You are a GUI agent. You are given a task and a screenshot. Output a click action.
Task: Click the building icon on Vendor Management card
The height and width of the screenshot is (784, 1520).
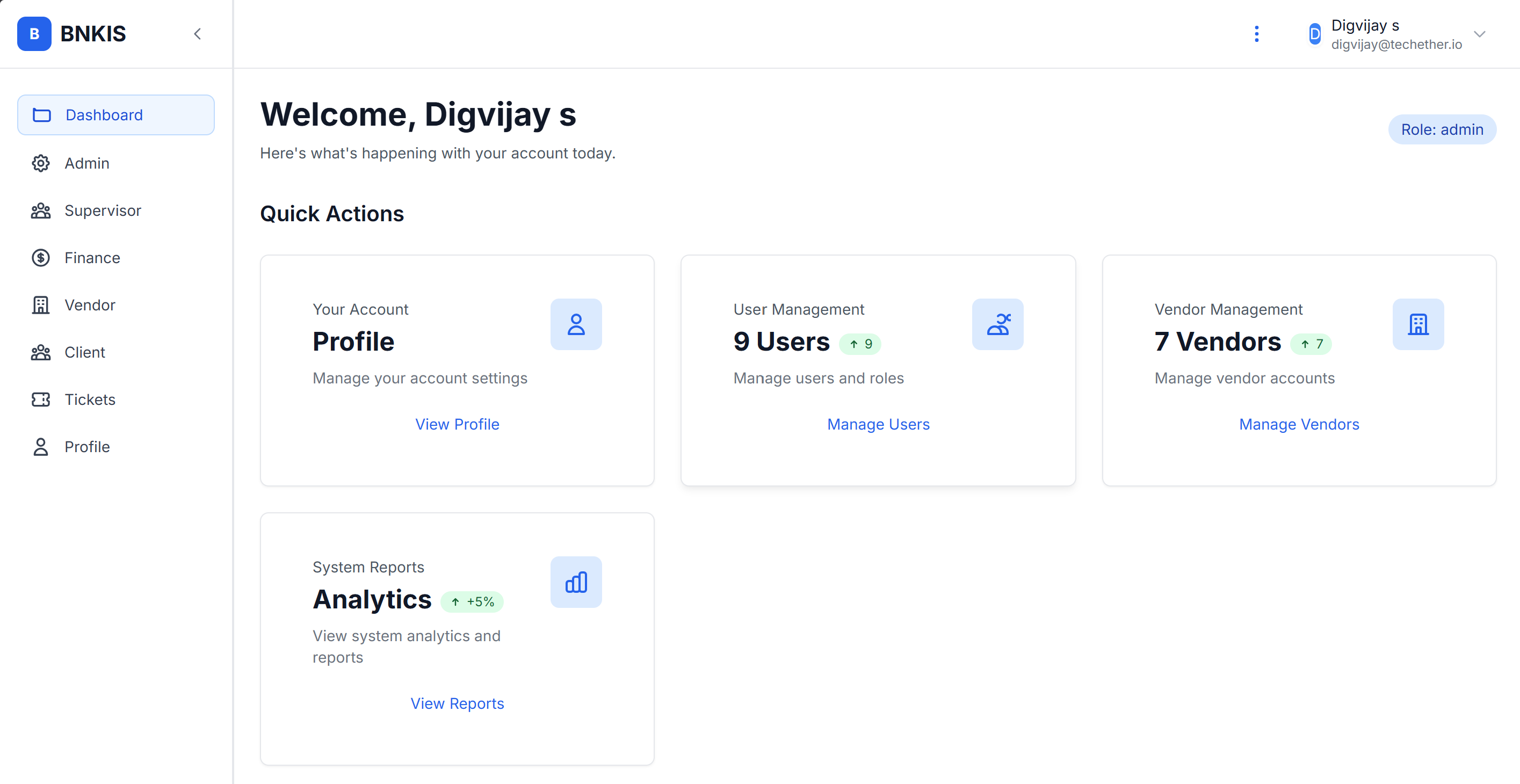coord(1418,324)
